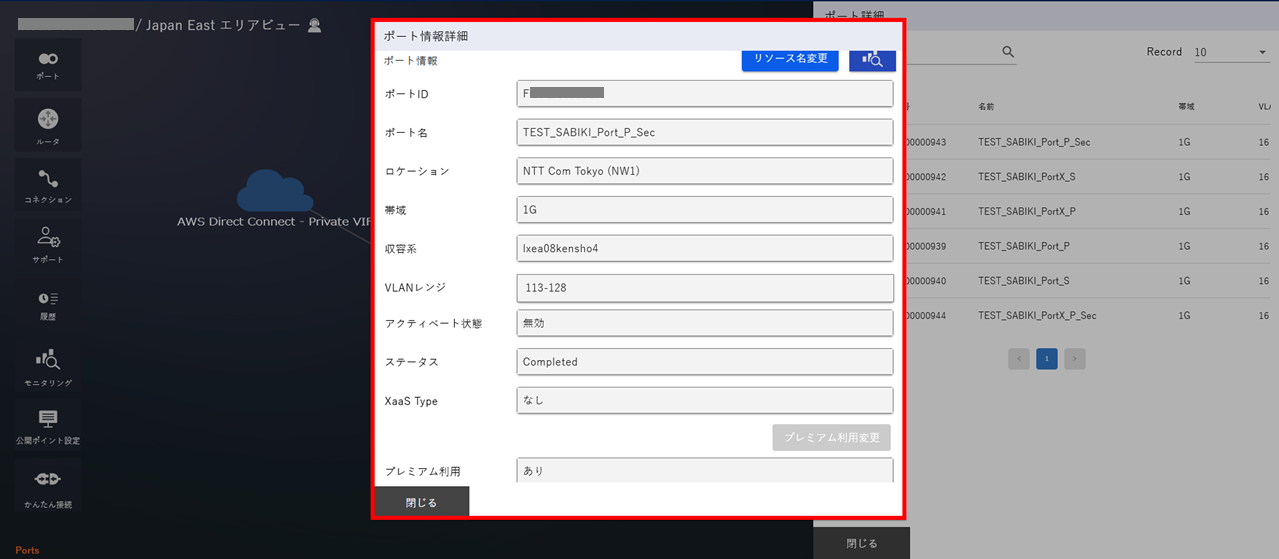Click 閉じる at the bottom of port list panel
This screenshot has width=1279, height=559.
[x=862, y=543]
